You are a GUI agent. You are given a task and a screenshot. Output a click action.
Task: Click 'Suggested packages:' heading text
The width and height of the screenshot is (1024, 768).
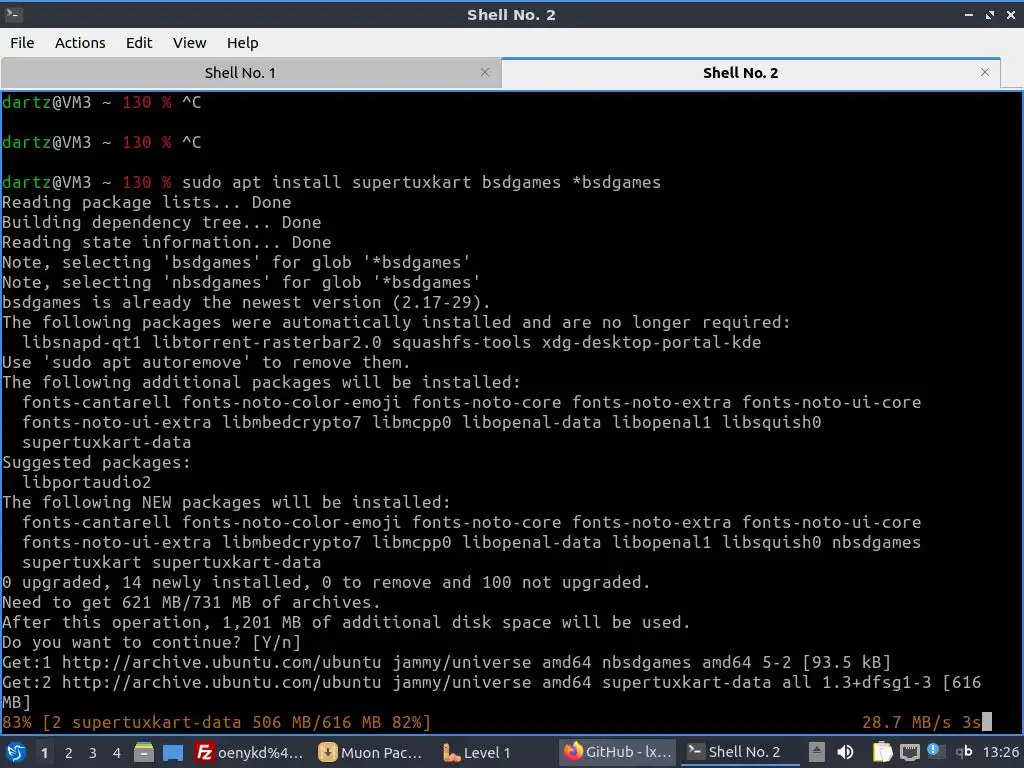96,462
